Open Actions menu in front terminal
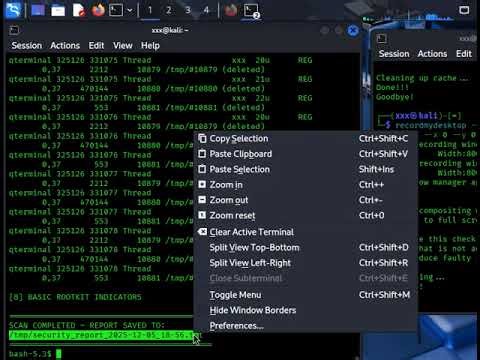This screenshot has width=480, height=360. pyautogui.click(x=65, y=45)
